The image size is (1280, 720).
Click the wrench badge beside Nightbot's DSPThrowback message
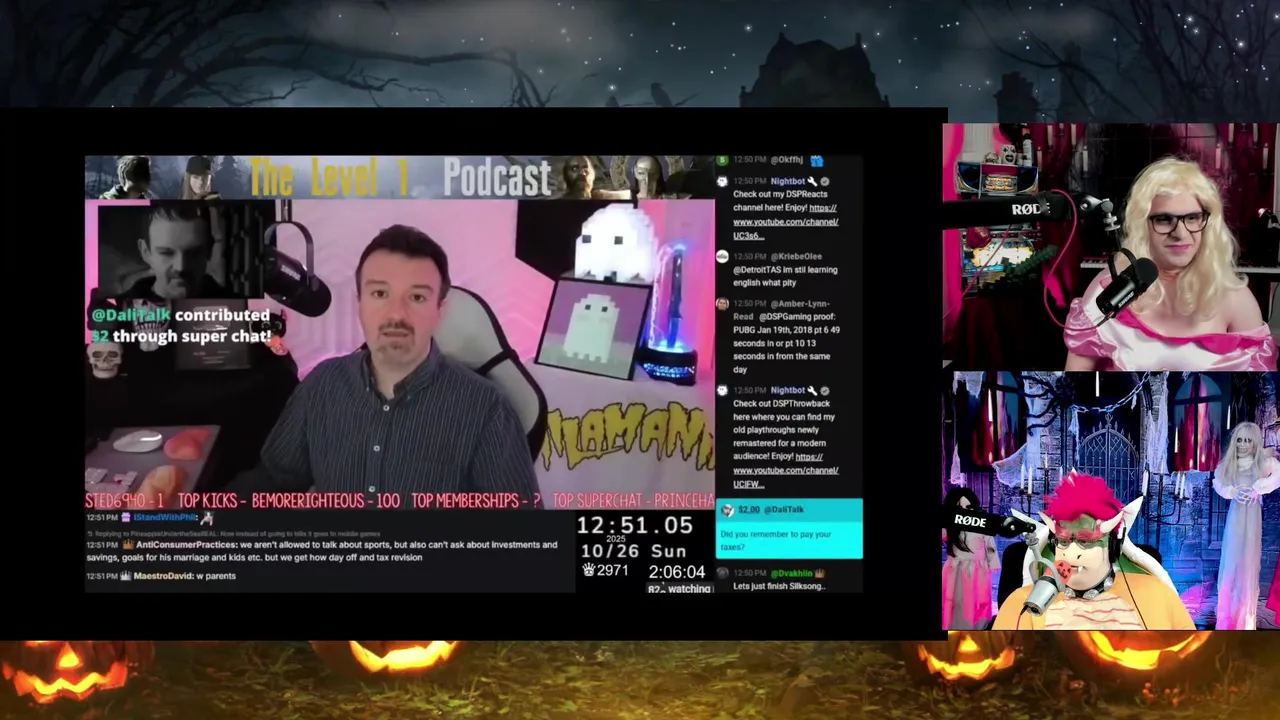(813, 391)
